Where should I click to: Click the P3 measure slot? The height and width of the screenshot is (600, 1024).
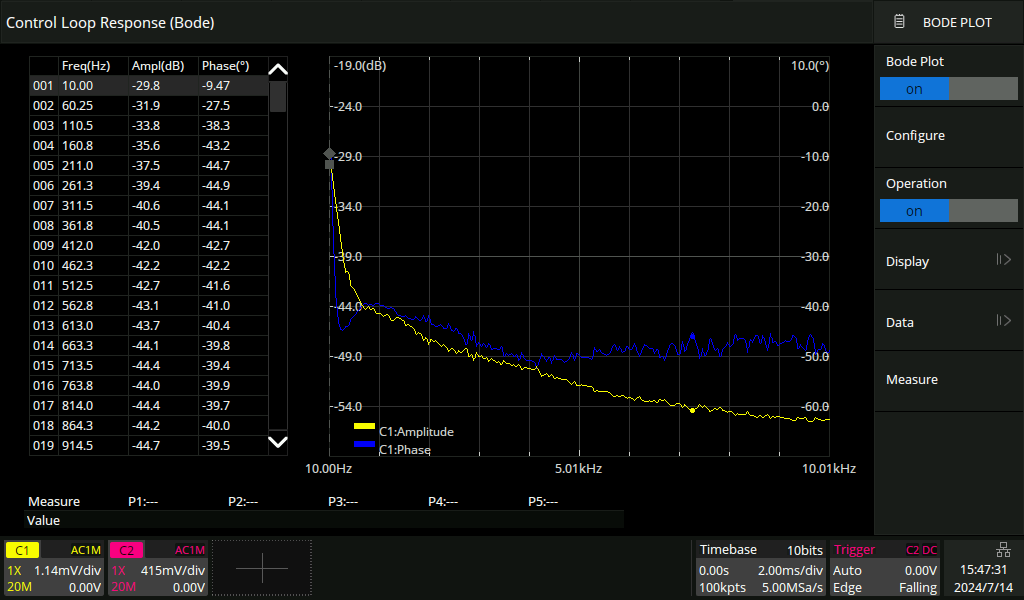(343, 501)
